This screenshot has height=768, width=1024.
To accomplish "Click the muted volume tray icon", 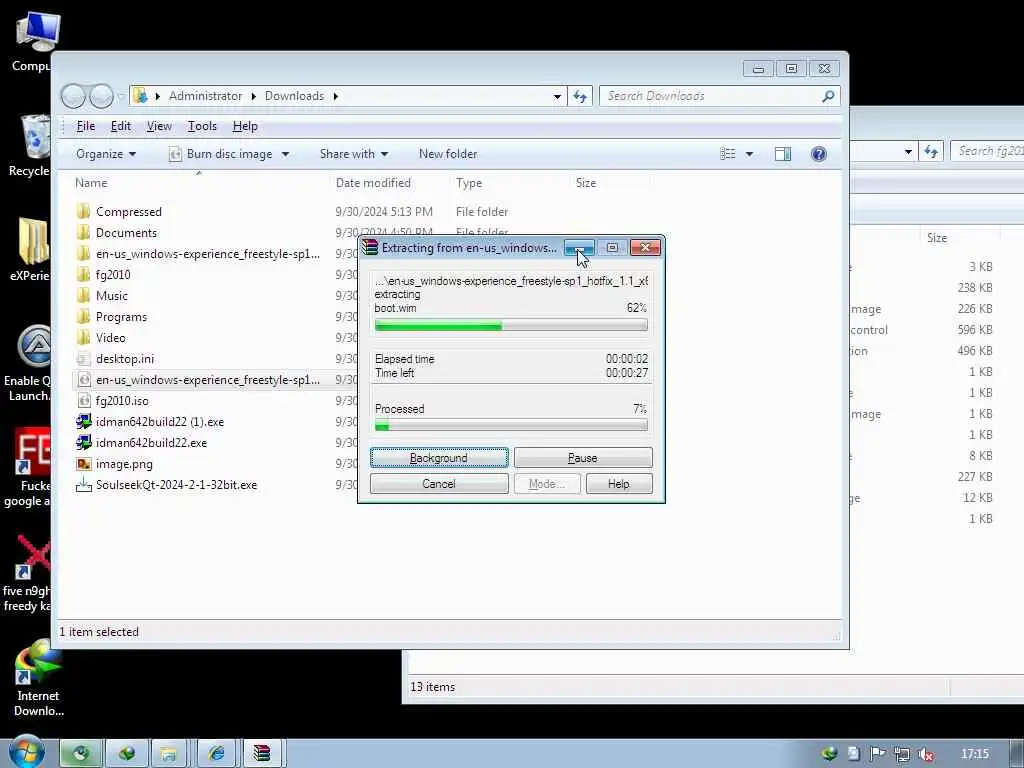I will [x=925, y=754].
